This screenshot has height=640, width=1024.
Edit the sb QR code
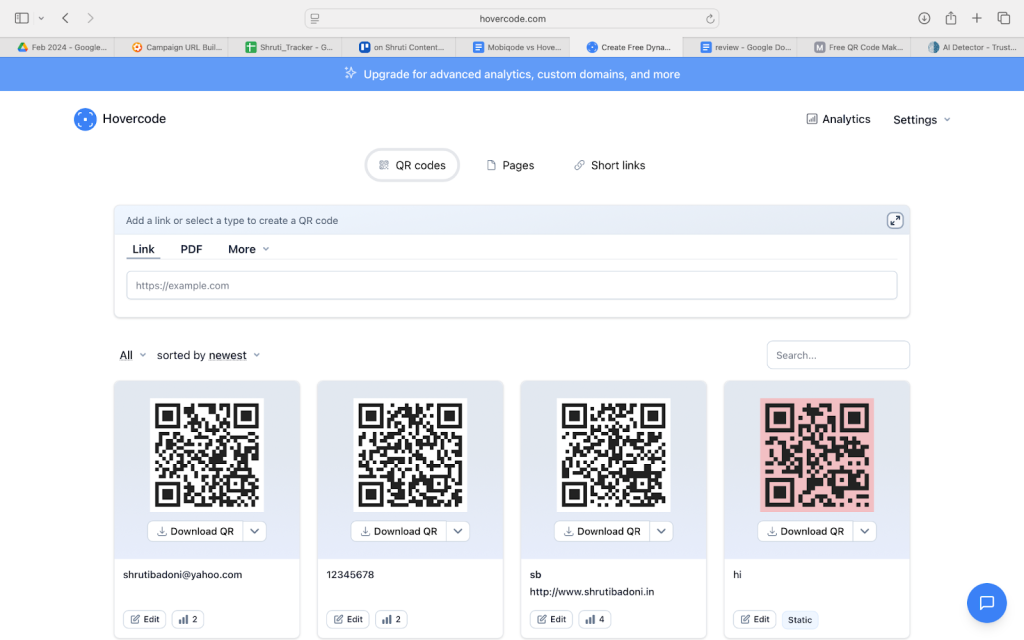coord(550,619)
